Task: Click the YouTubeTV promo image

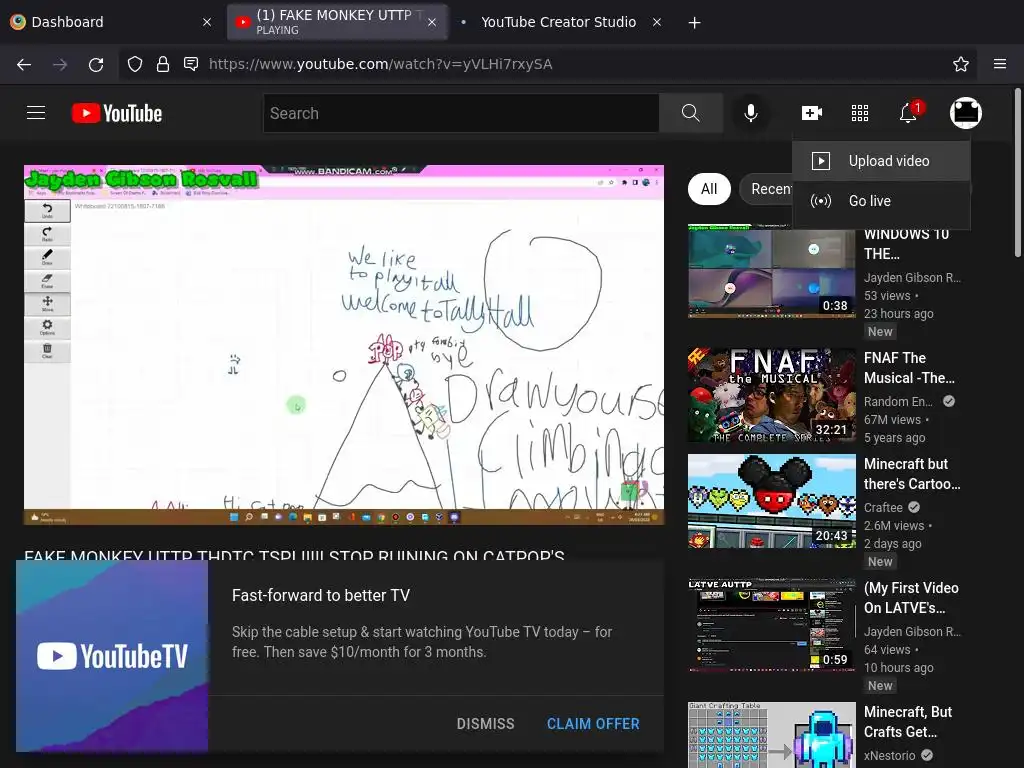Action: pos(112,656)
